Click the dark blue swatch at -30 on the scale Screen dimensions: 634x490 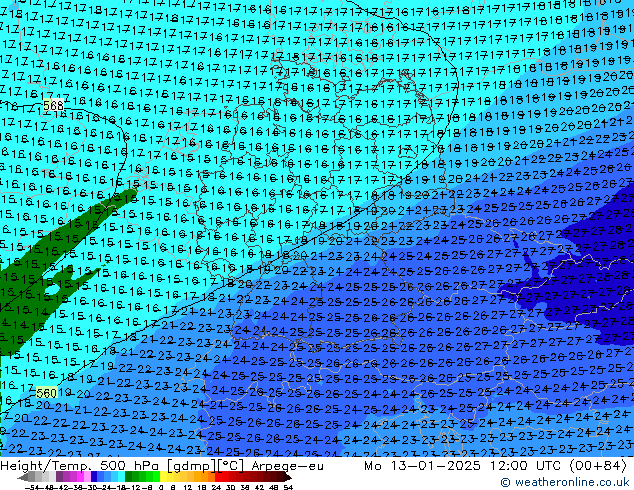(94, 477)
